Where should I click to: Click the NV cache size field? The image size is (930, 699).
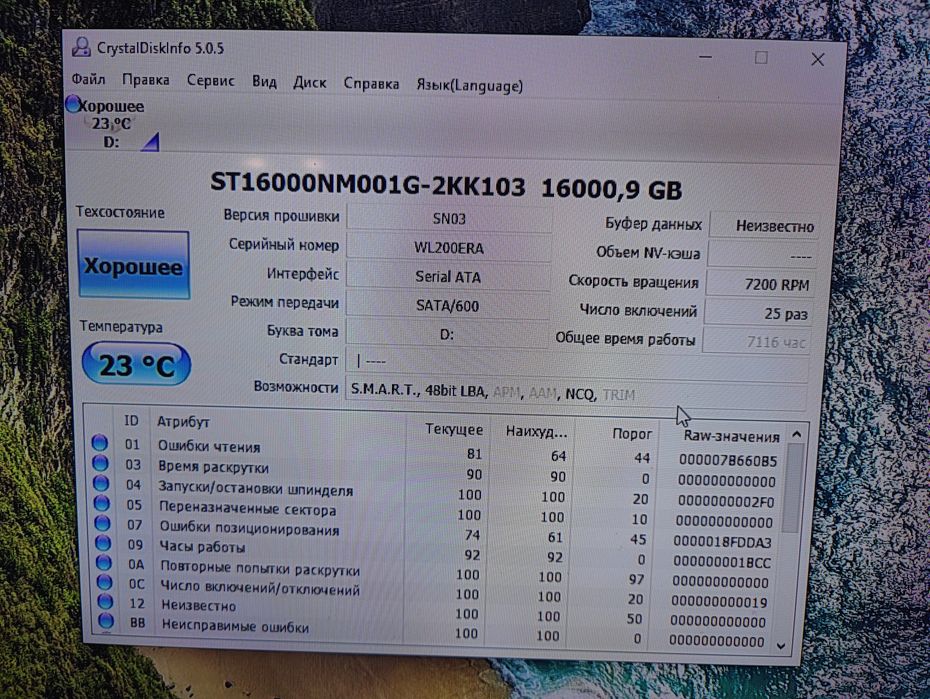(763, 256)
